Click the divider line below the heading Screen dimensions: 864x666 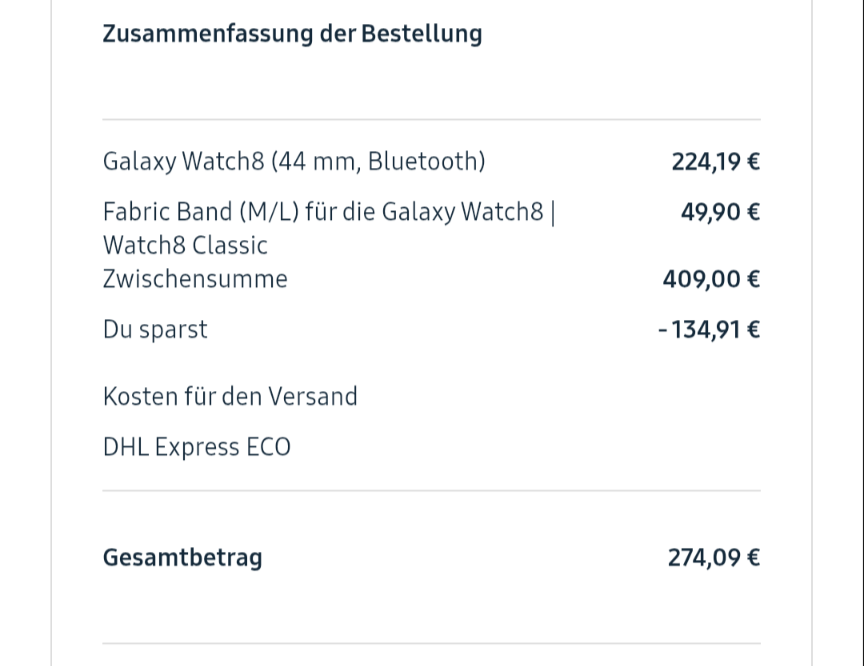click(x=431, y=120)
